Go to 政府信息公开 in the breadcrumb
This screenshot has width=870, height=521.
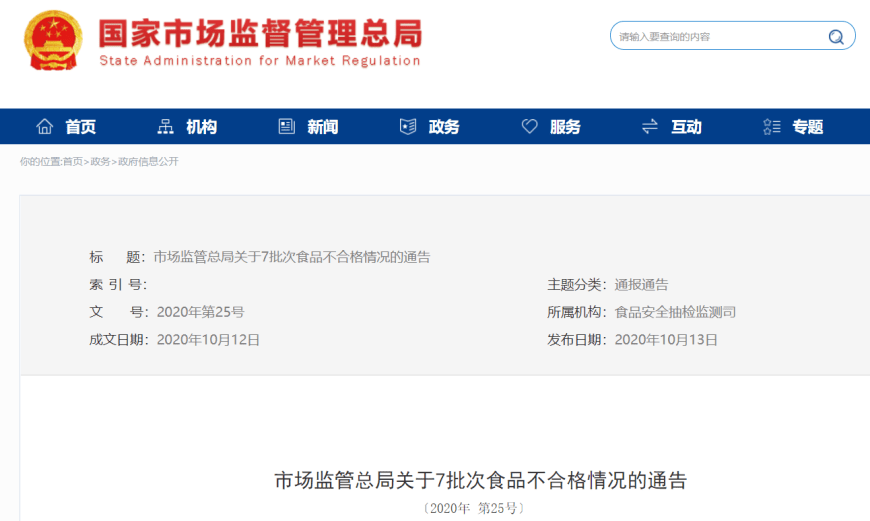(148, 161)
